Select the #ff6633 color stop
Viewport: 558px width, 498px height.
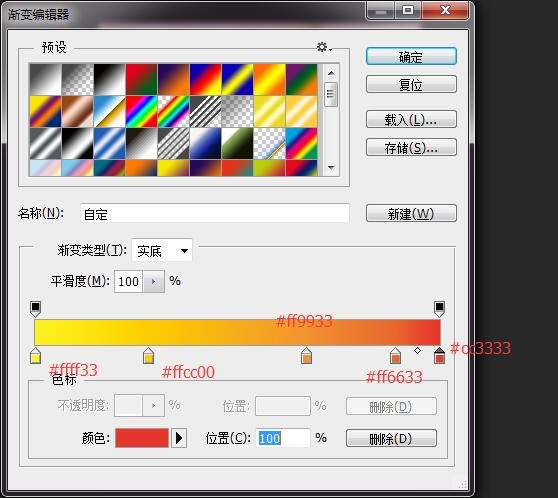pos(395,356)
